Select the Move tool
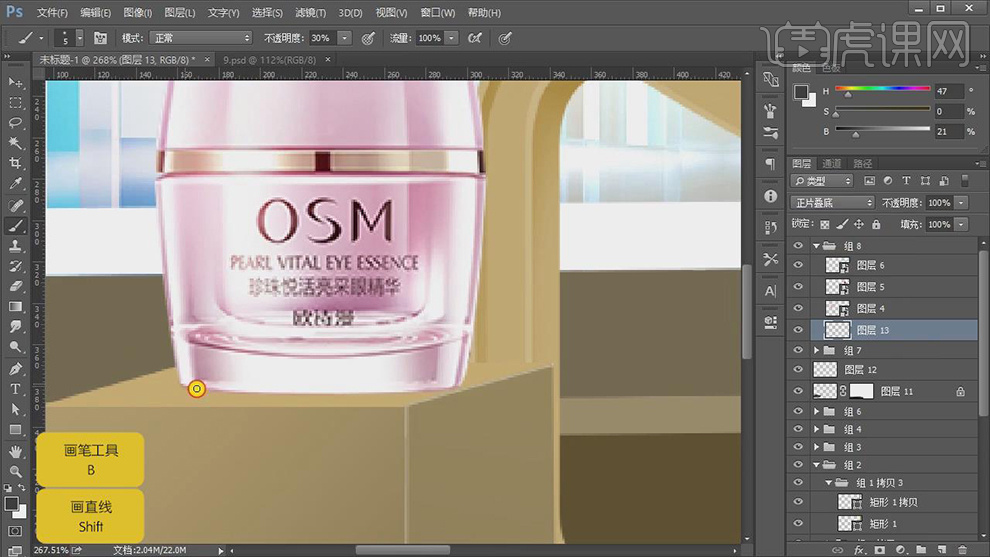The width and height of the screenshot is (990, 557). [x=15, y=82]
